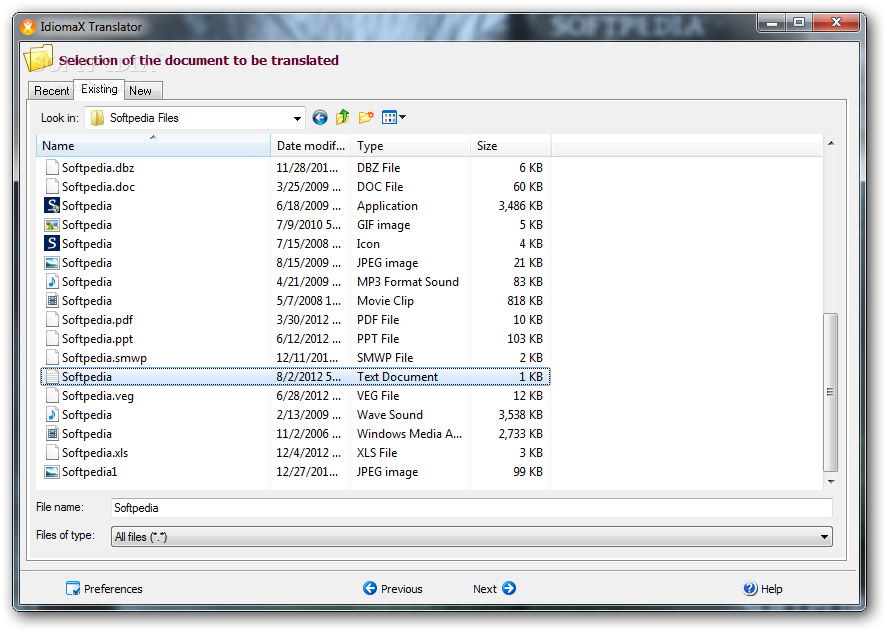Click the MP3 Format Sound file icon
Screen dimensions: 887x632
pos(52,281)
